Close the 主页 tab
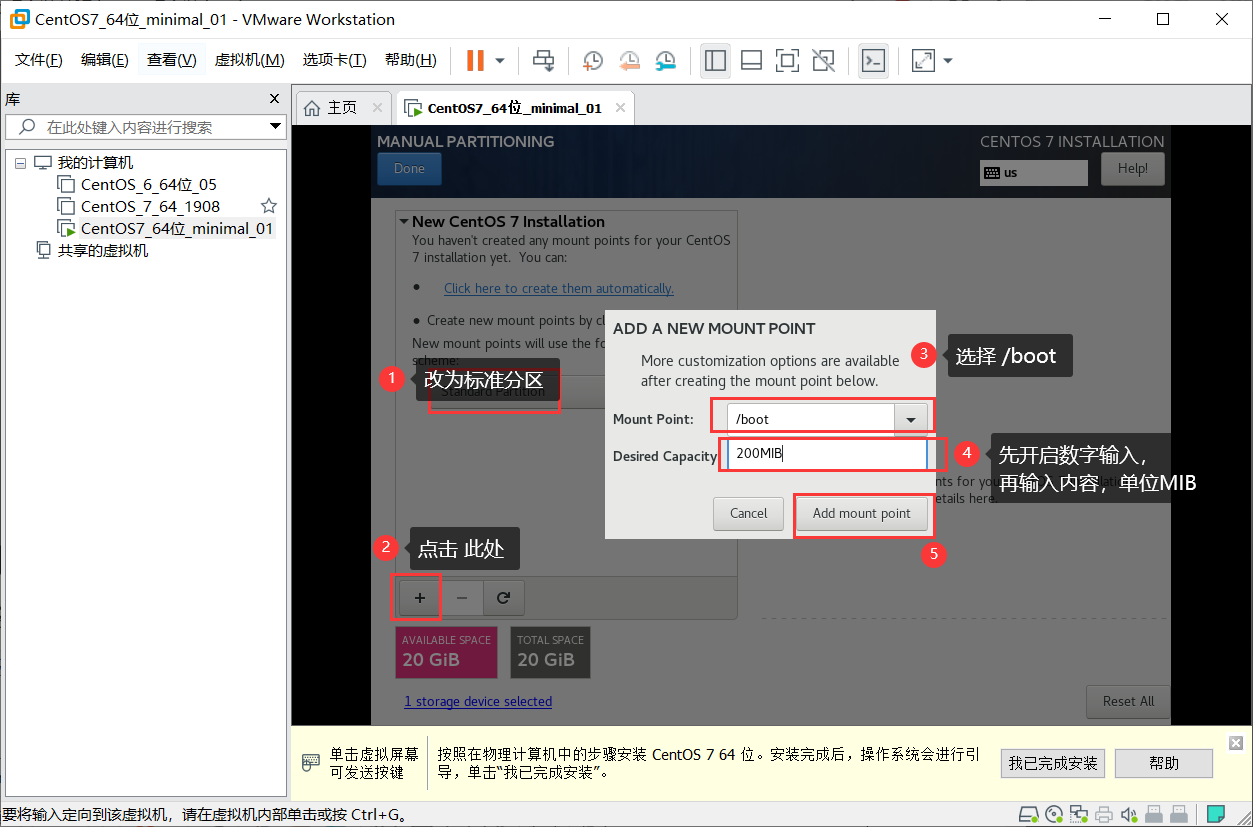The image size is (1253, 827). coord(377,107)
